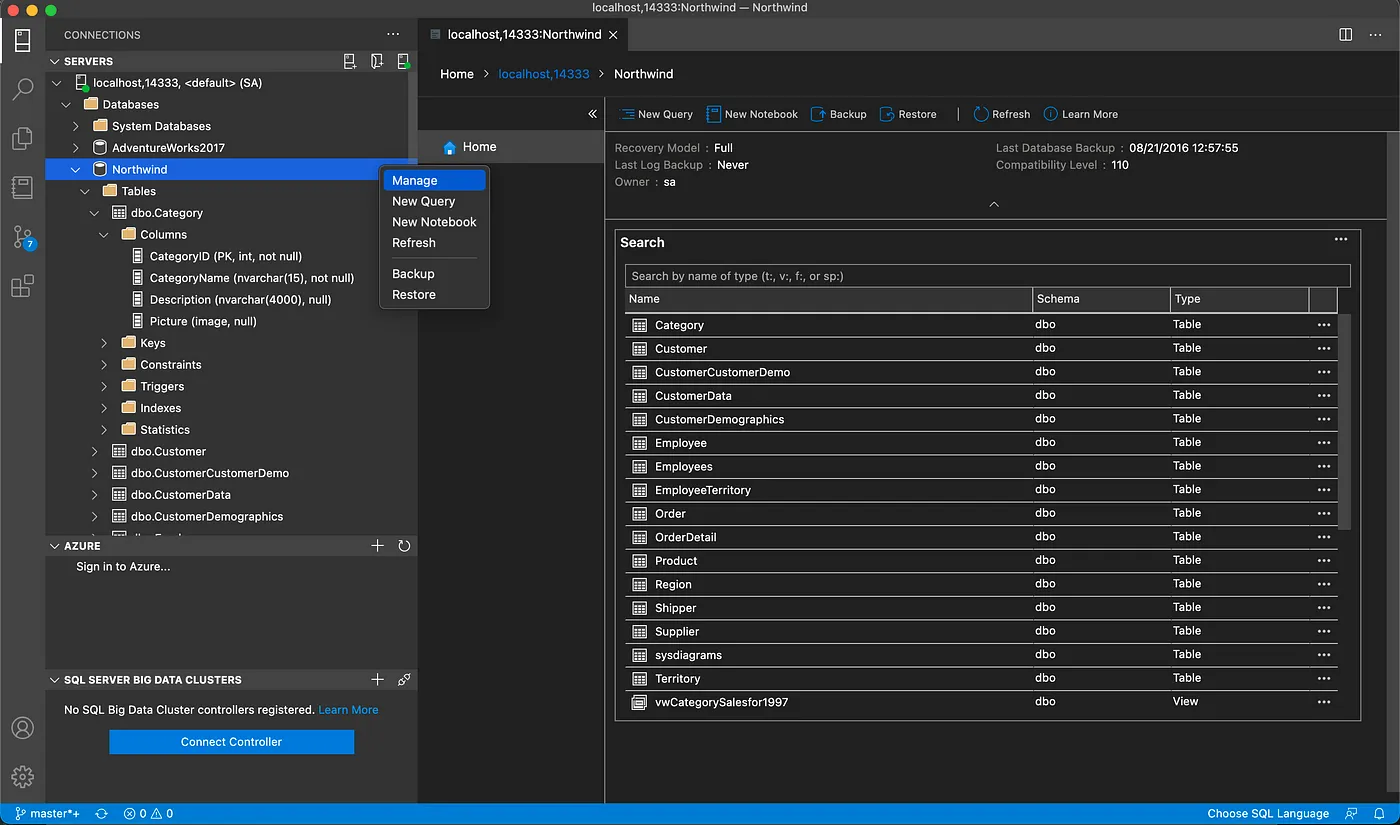The image size is (1400, 825).
Task: Open the Extensions view in activity bar
Action: pos(22,286)
